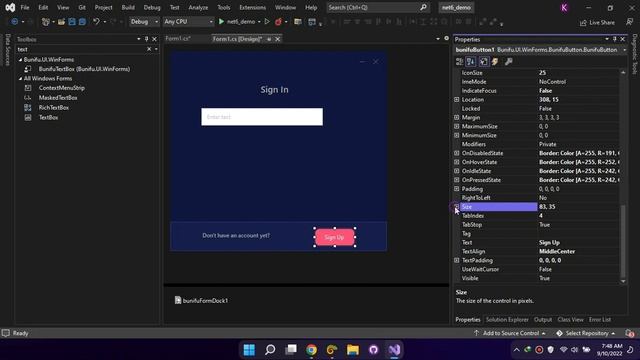The width and height of the screenshot is (640, 360).
Task: Expand the TextPadding property
Action: click(457, 260)
